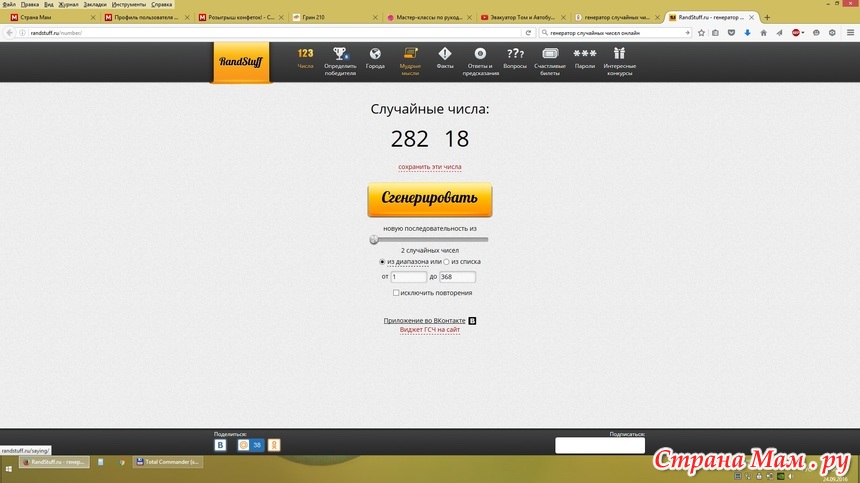
Task: Open the Виджет ГСЧ на сайт link
Action: (x=429, y=330)
